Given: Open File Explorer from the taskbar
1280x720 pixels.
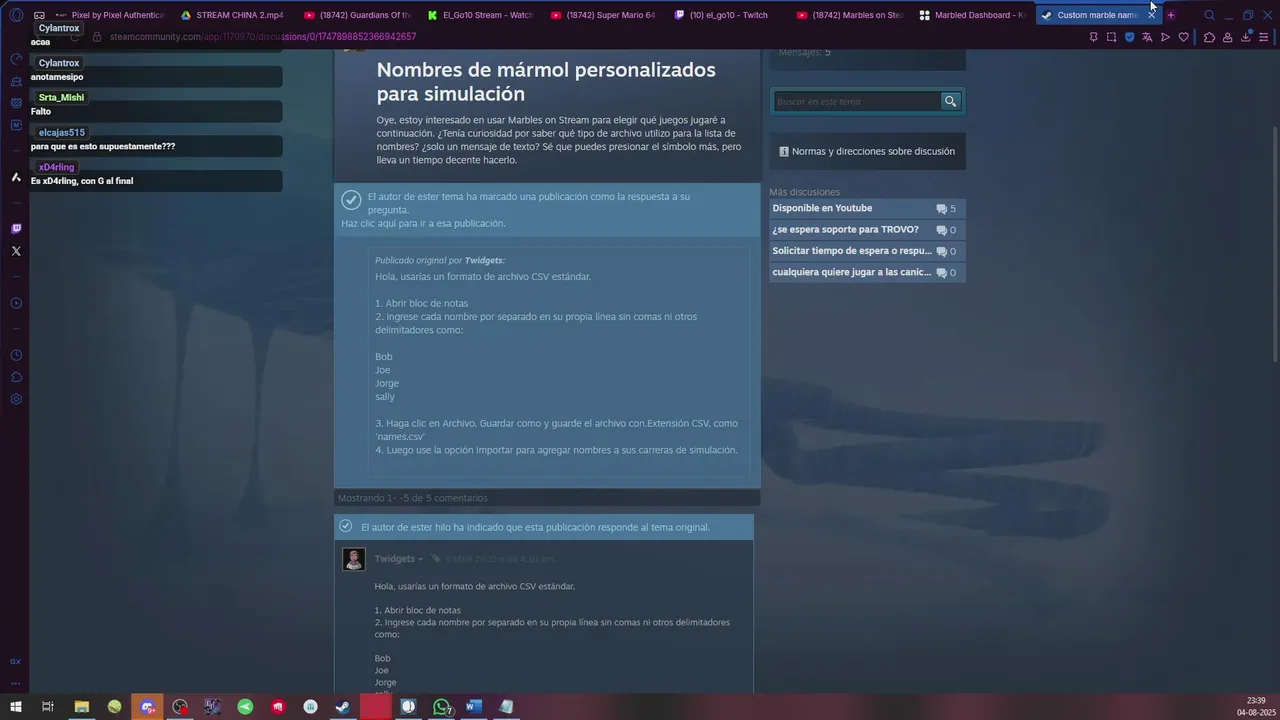Looking at the screenshot, I should [82, 707].
